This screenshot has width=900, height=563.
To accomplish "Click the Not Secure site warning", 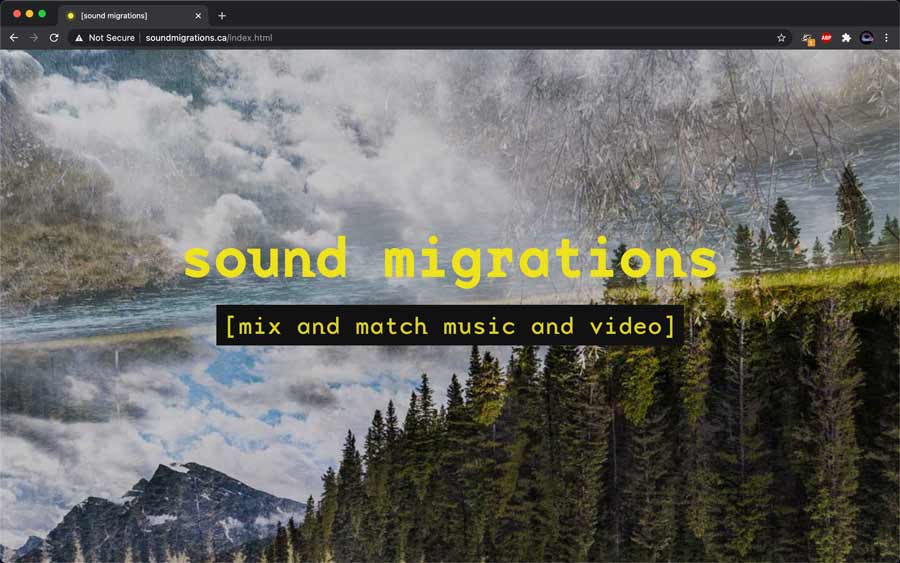I will [x=105, y=38].
